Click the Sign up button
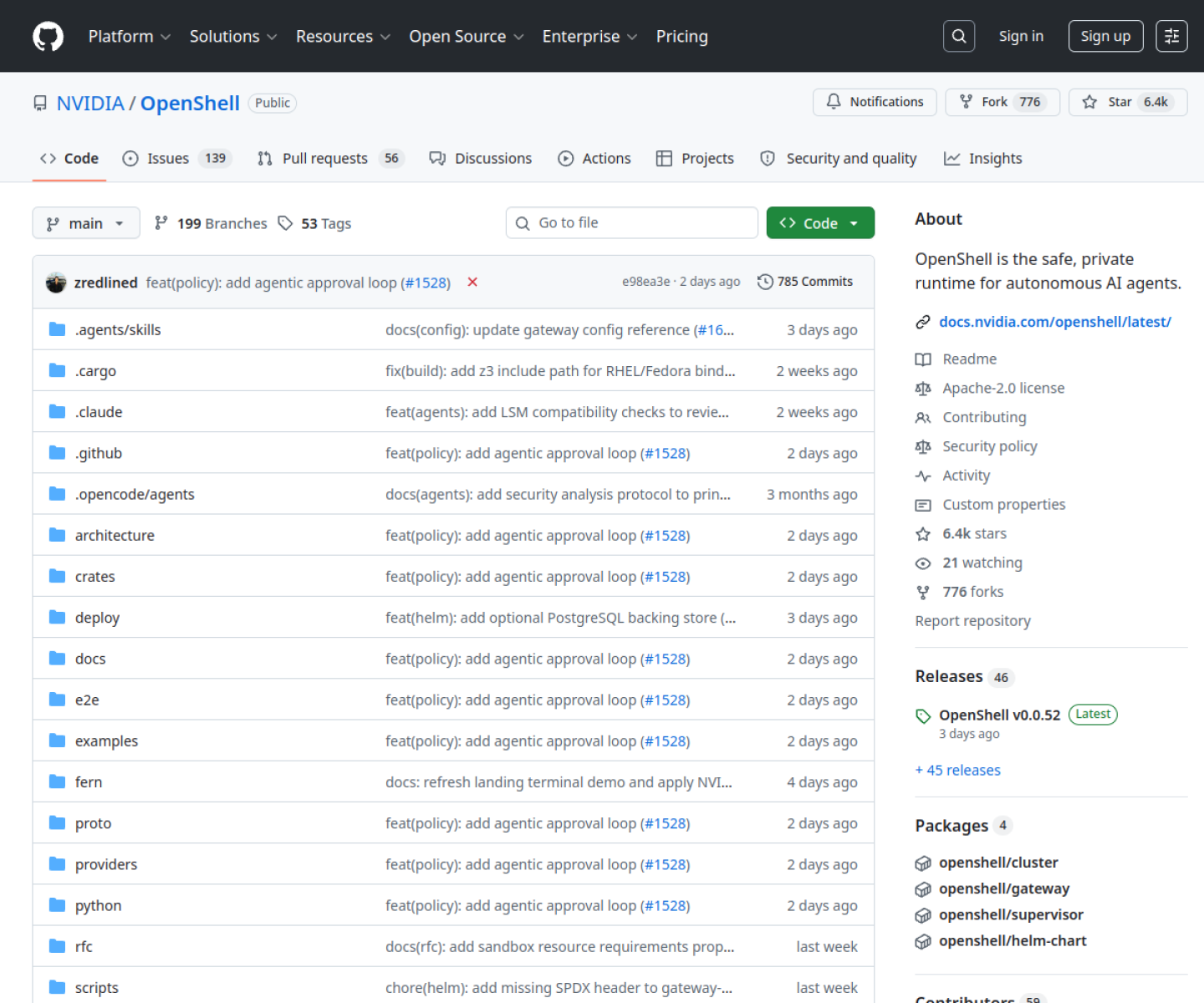This screenshot has height=1003, width=1204. click(x=1105, y=36)
